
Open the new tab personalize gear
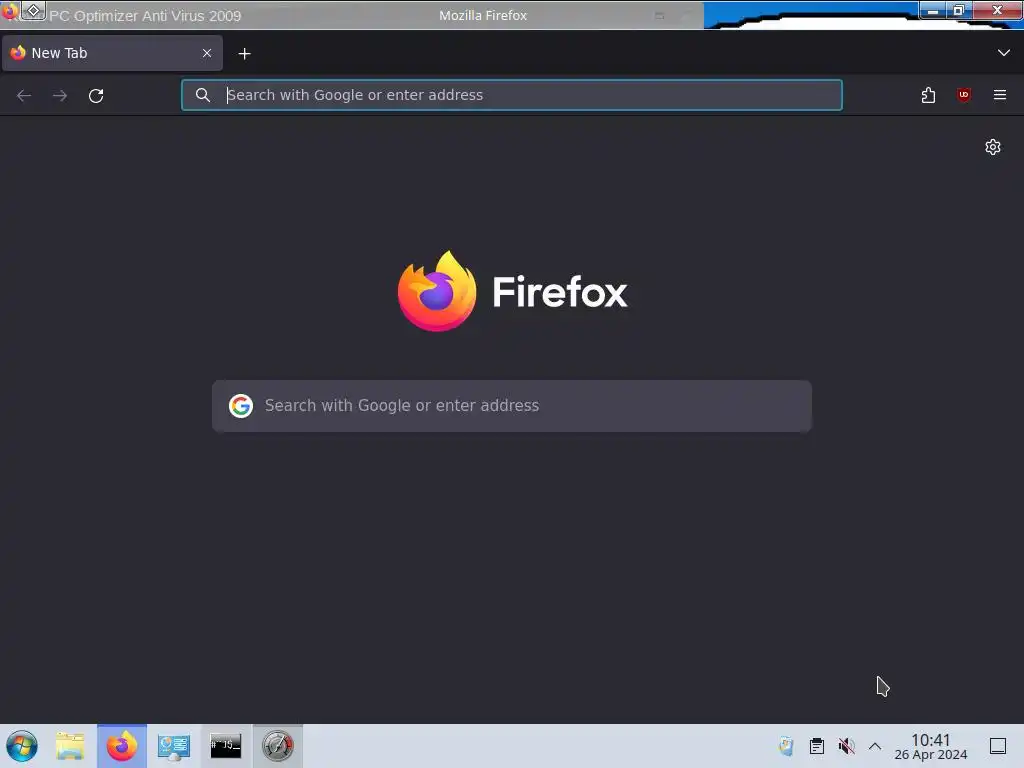993,147
